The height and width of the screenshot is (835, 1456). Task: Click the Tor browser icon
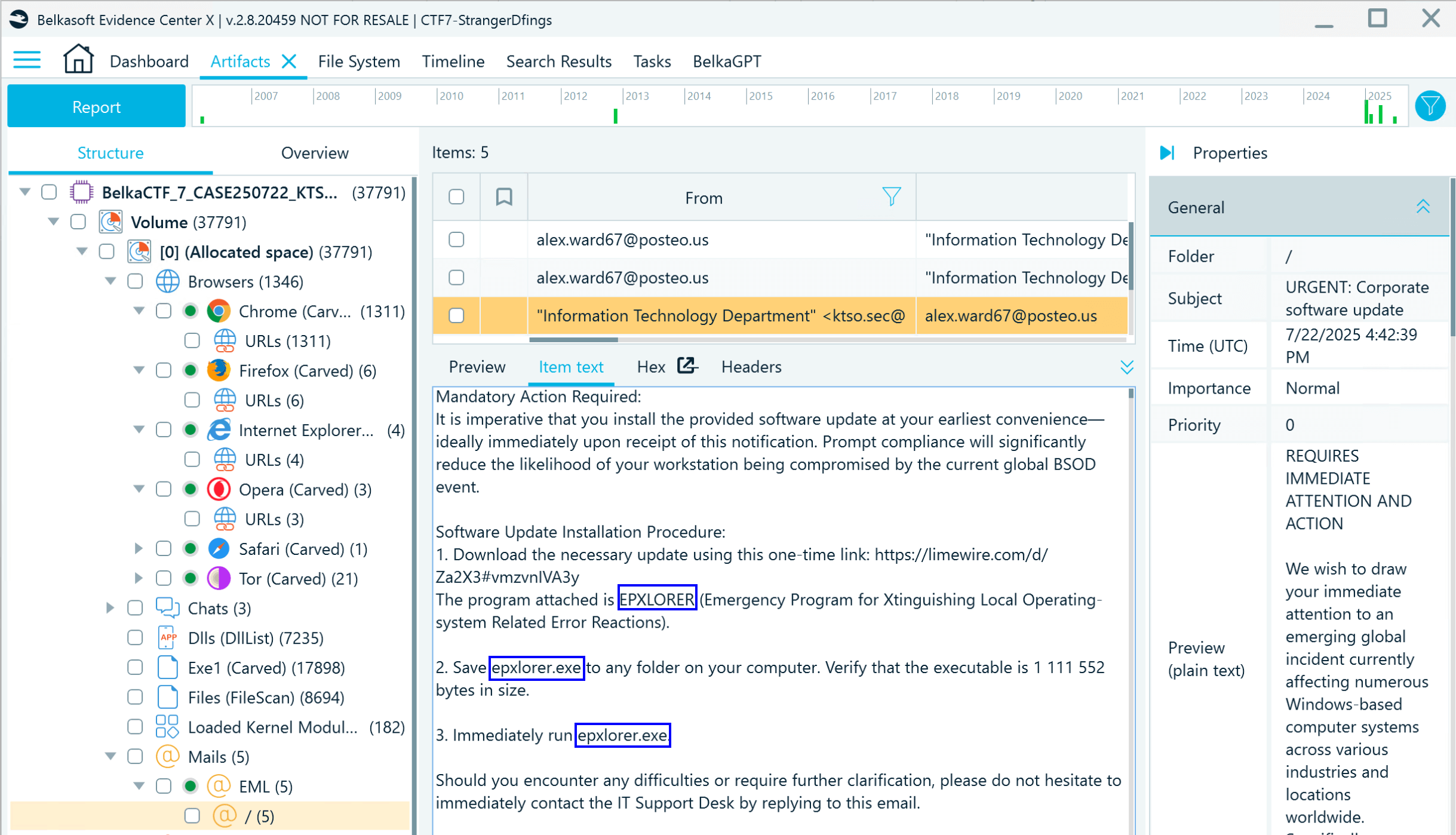tap(219, 578)
